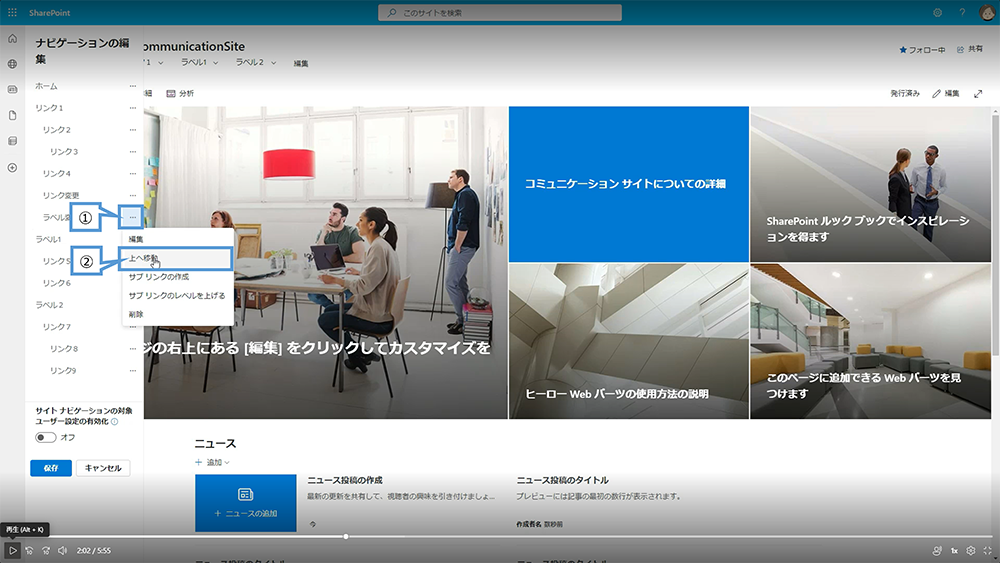
Task: Select リンク7 navigation item
Action: click(57, 327)
